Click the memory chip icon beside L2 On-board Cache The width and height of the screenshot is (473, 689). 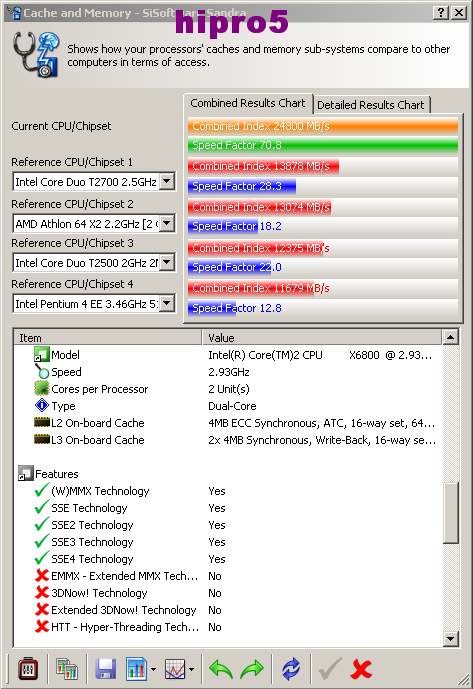[x=42, y=423]
